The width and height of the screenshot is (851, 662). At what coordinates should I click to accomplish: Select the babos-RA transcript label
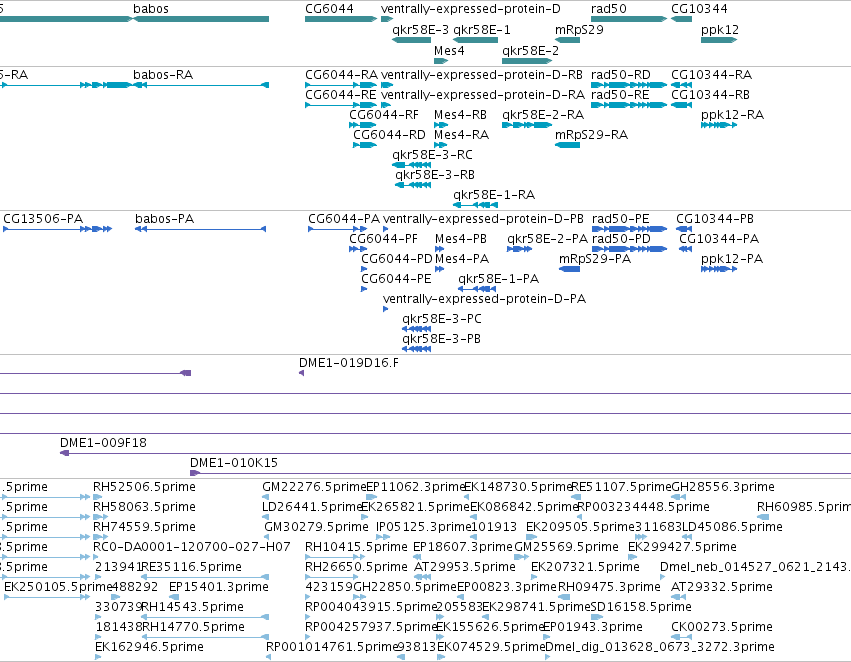click(x=163, y=75)
